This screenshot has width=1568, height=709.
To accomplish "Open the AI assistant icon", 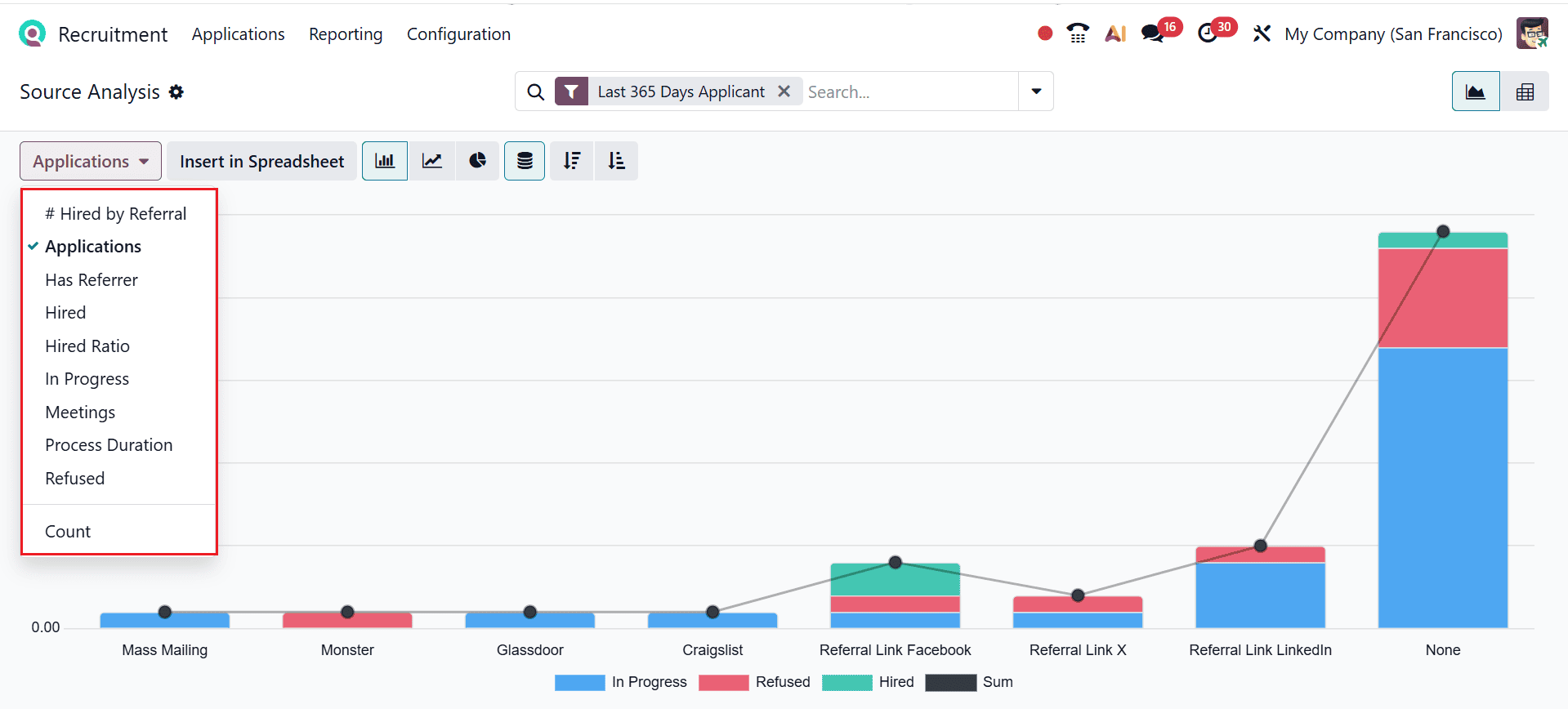I will coord(1115,33).
